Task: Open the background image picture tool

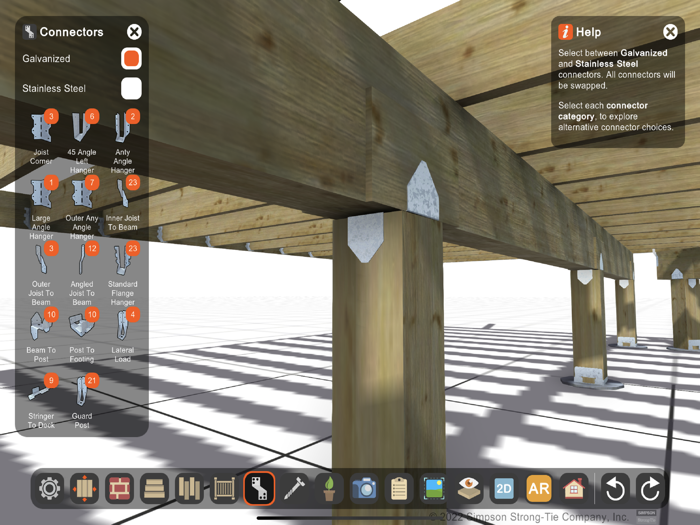Action: point(434,488)
